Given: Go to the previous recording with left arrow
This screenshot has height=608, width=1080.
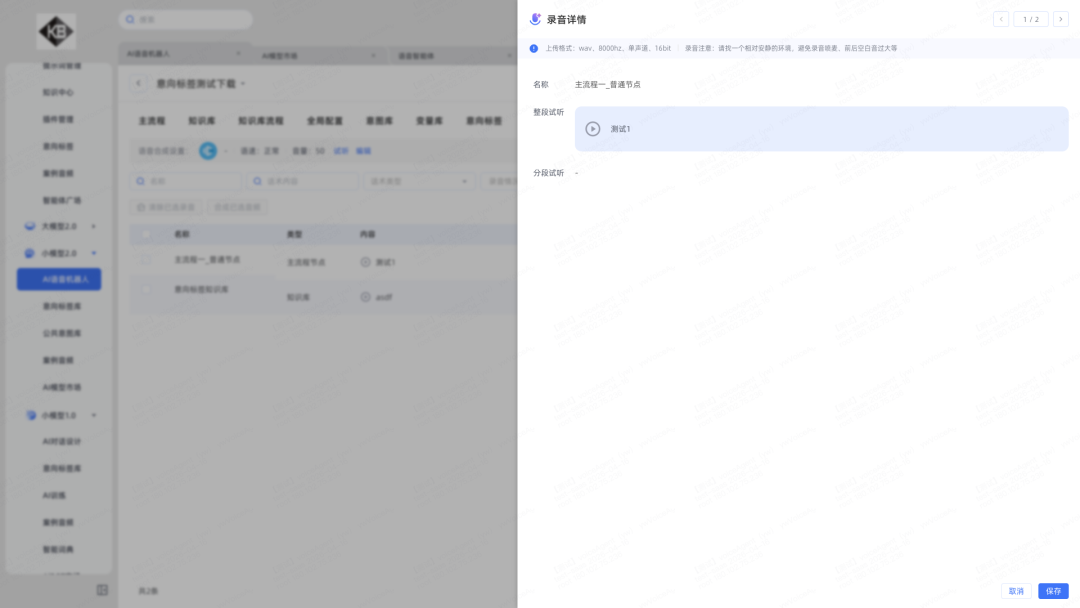Looking at the screenshot, I should click(1001, 19).
